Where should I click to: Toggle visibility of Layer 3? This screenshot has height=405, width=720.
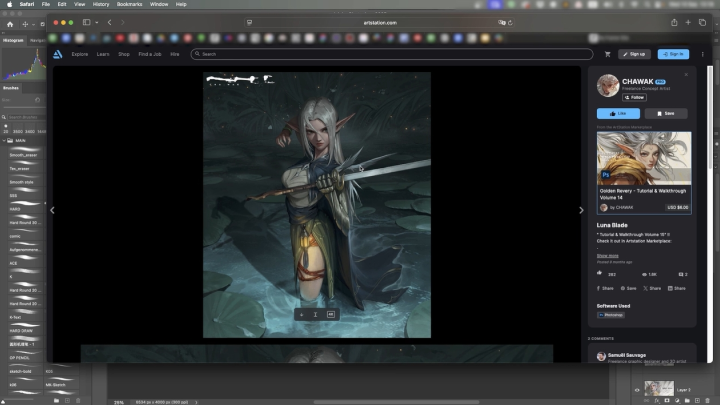click(x=637, y=389)
